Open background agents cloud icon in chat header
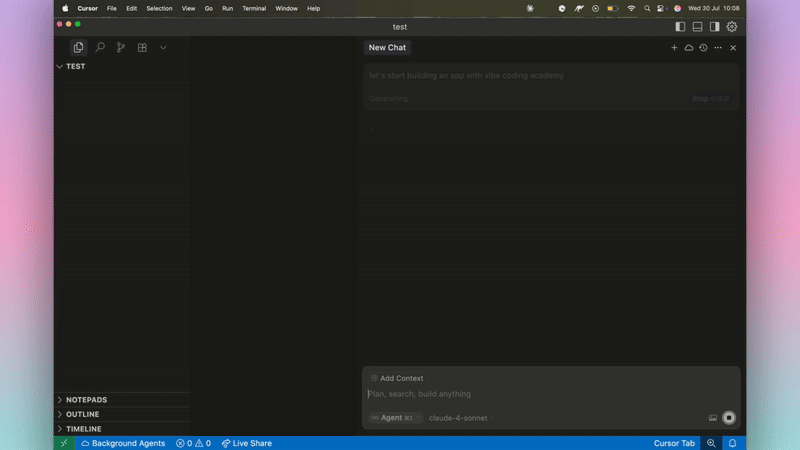 click(689, 47)
